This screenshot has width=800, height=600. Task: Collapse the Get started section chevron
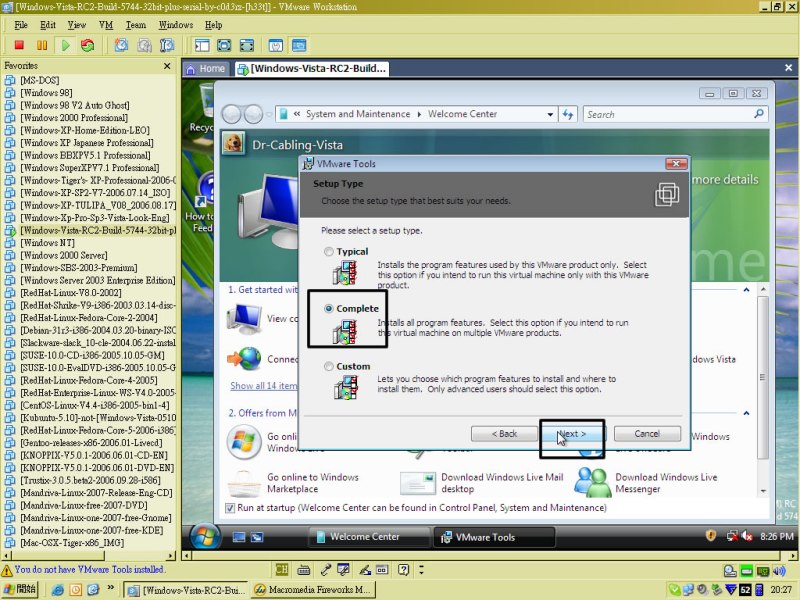pos(746,290)
